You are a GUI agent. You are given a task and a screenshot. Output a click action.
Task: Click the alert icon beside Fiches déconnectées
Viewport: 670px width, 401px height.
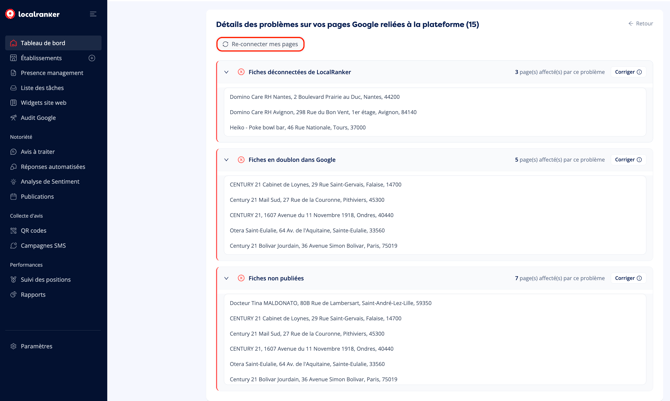tap(241, 72)
